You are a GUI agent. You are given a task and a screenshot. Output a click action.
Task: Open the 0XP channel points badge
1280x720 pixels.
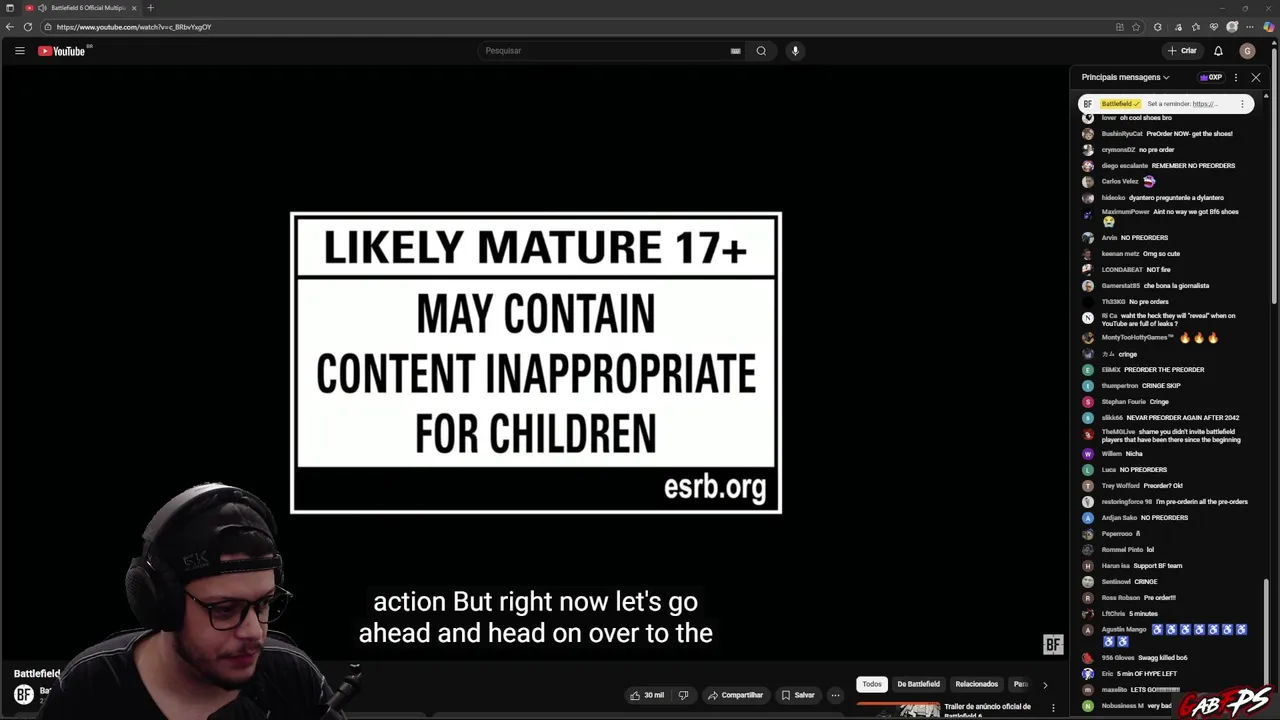pos(1211,77)
